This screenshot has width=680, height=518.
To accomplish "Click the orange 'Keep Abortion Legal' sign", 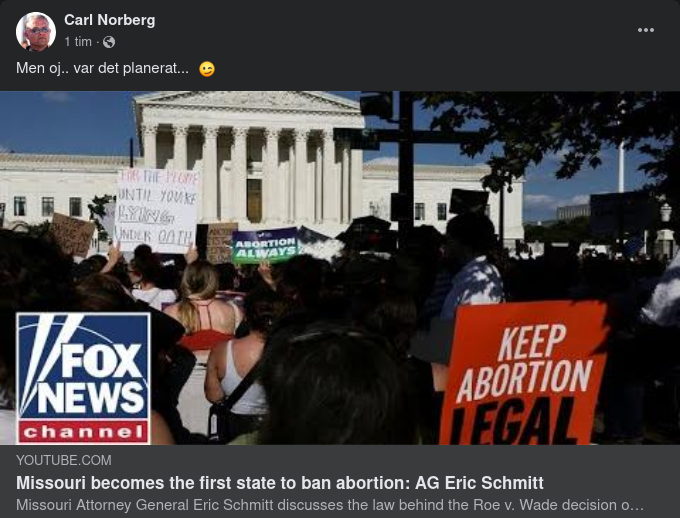I will tap(523, 374).
